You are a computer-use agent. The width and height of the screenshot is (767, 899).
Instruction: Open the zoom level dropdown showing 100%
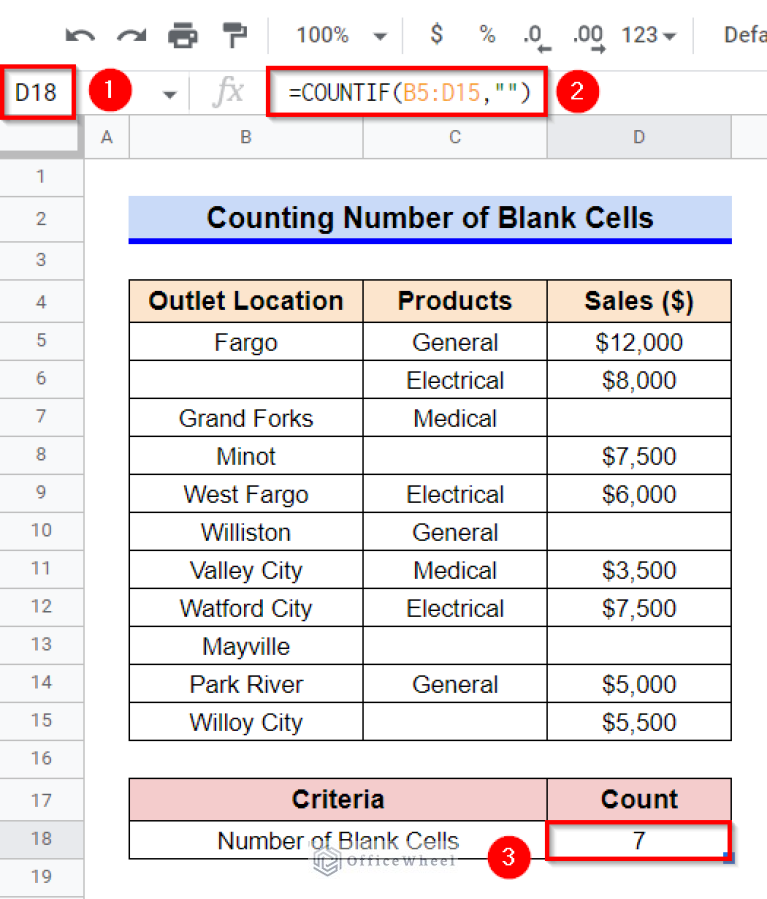coord(339,34)
